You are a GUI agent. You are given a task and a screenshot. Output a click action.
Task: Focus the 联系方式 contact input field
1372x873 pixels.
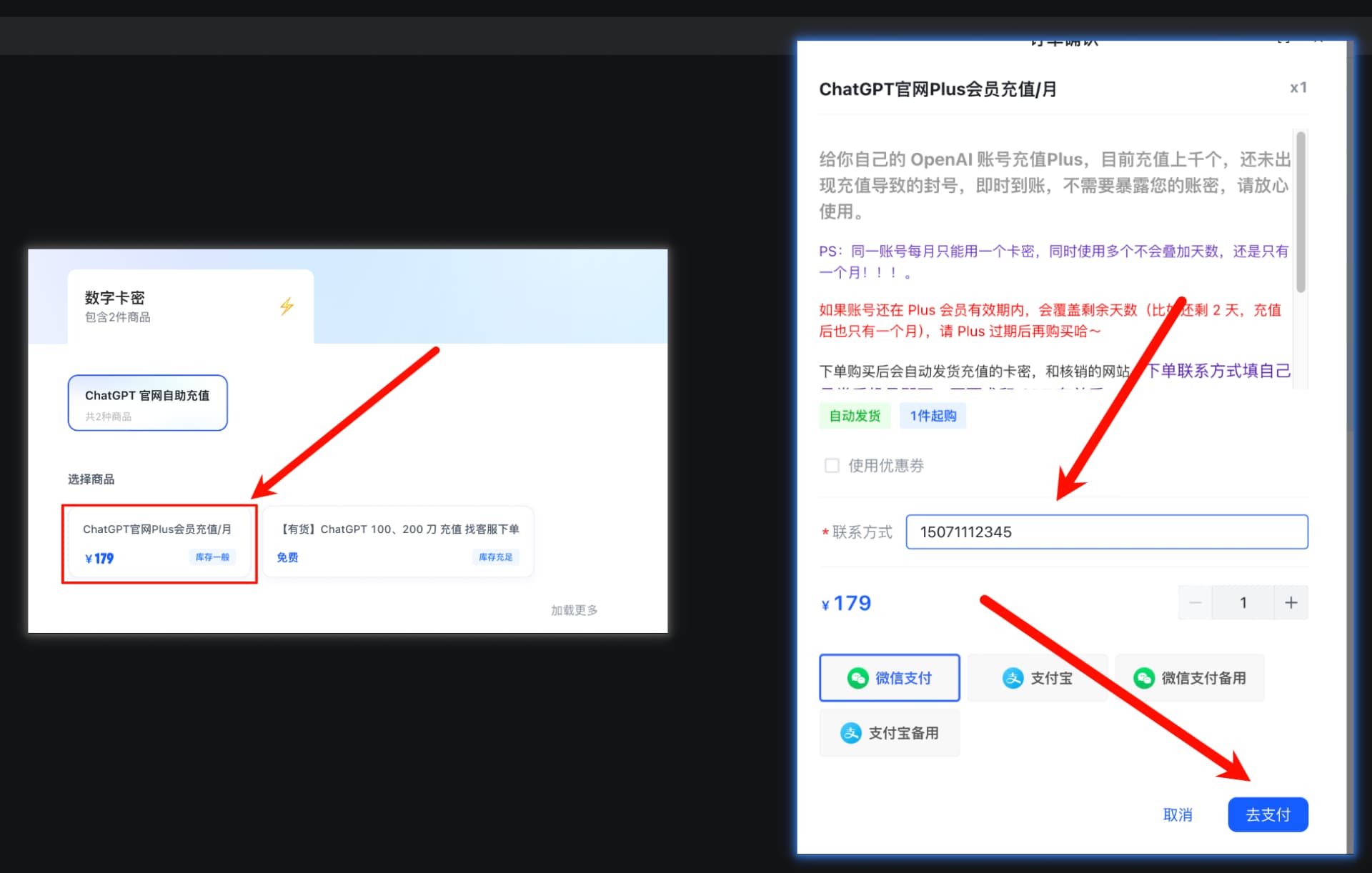pyautogui.click(x=1107, y=532)
